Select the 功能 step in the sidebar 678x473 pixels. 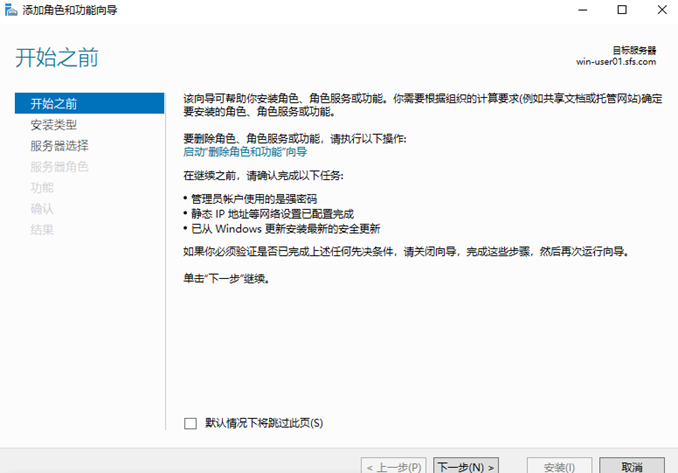(42, 188)
